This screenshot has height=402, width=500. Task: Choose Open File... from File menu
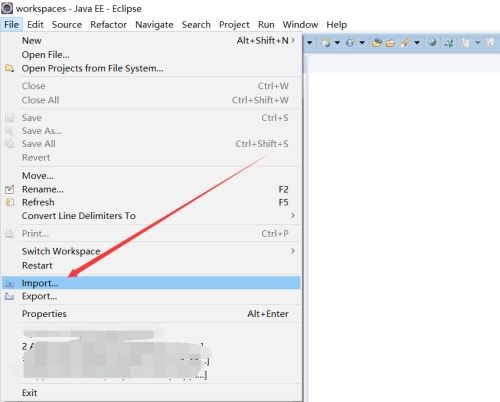point(152,55)
